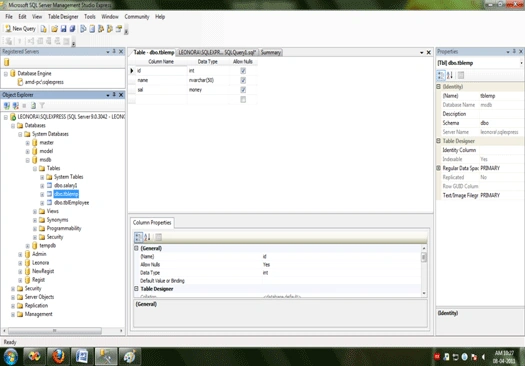Click the Manage Indexes and Keys icon
Viewport: 525px width, 366px height.
[x=40, y=41]
